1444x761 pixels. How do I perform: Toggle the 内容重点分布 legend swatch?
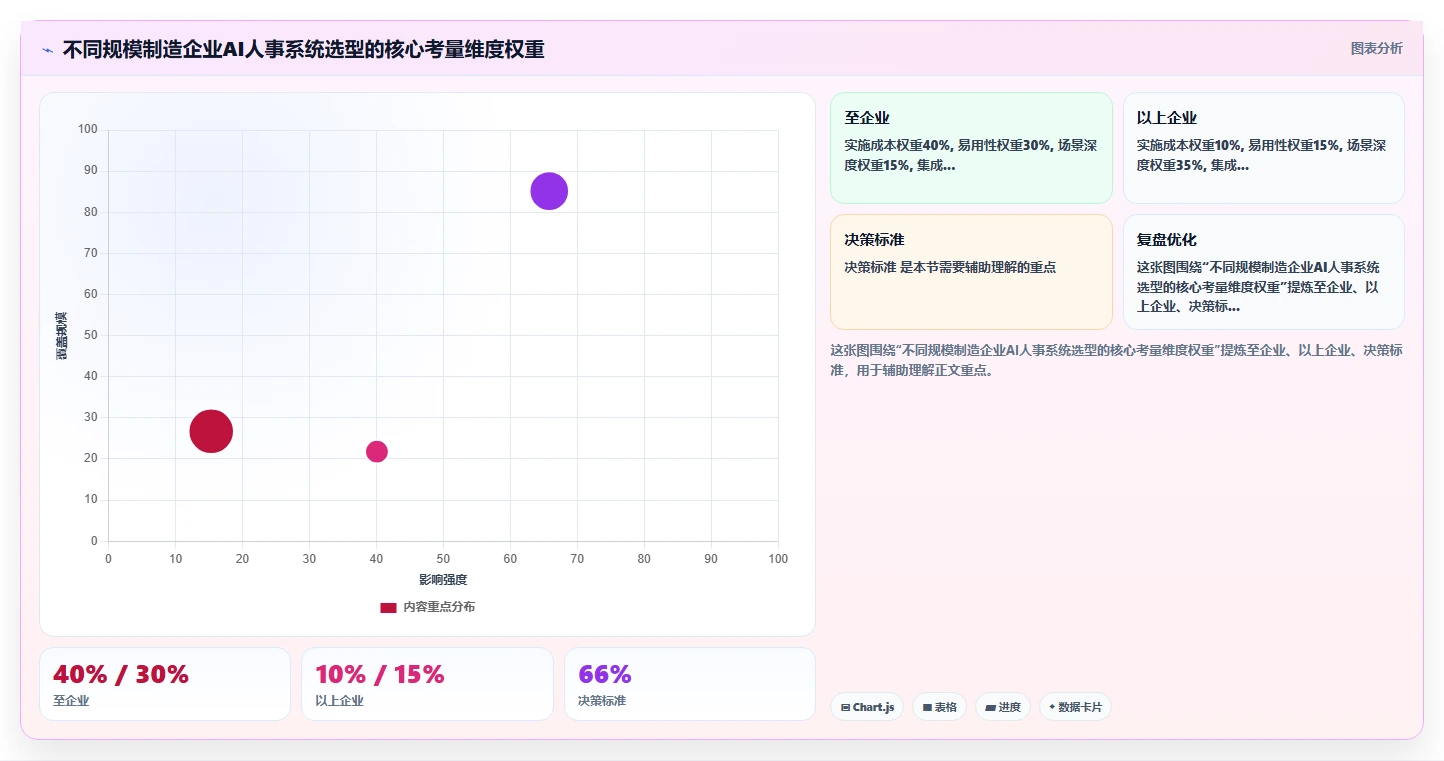click(x=388, y=607)
